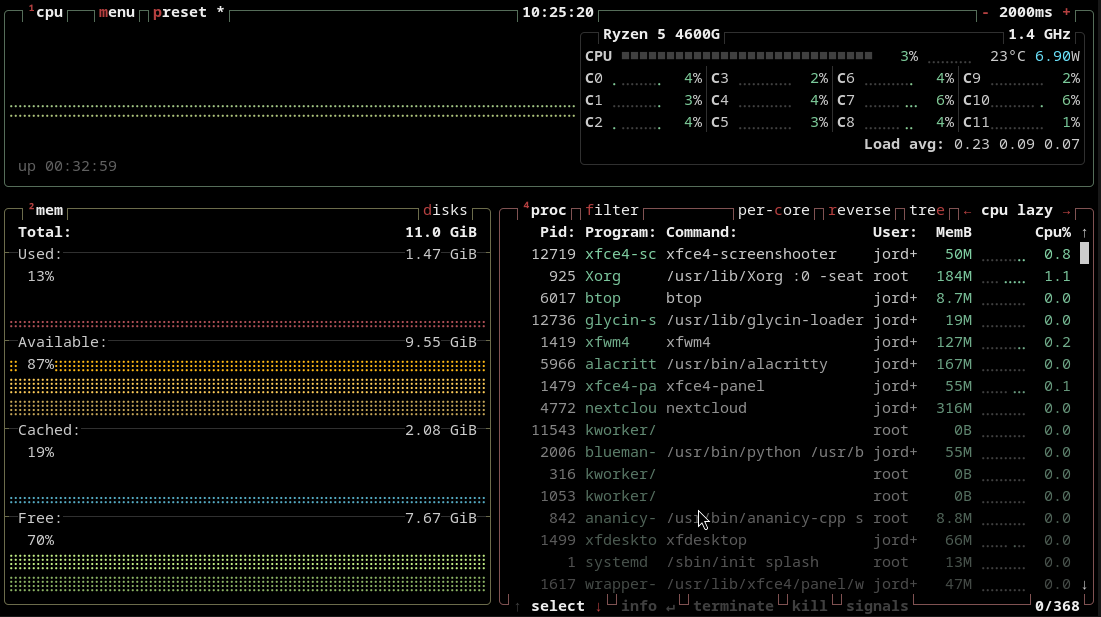Image resolution: width=1101 pixels, height=617 pixels.
Task: Click the 6.90W power reading
Action: coord(1057,56)
